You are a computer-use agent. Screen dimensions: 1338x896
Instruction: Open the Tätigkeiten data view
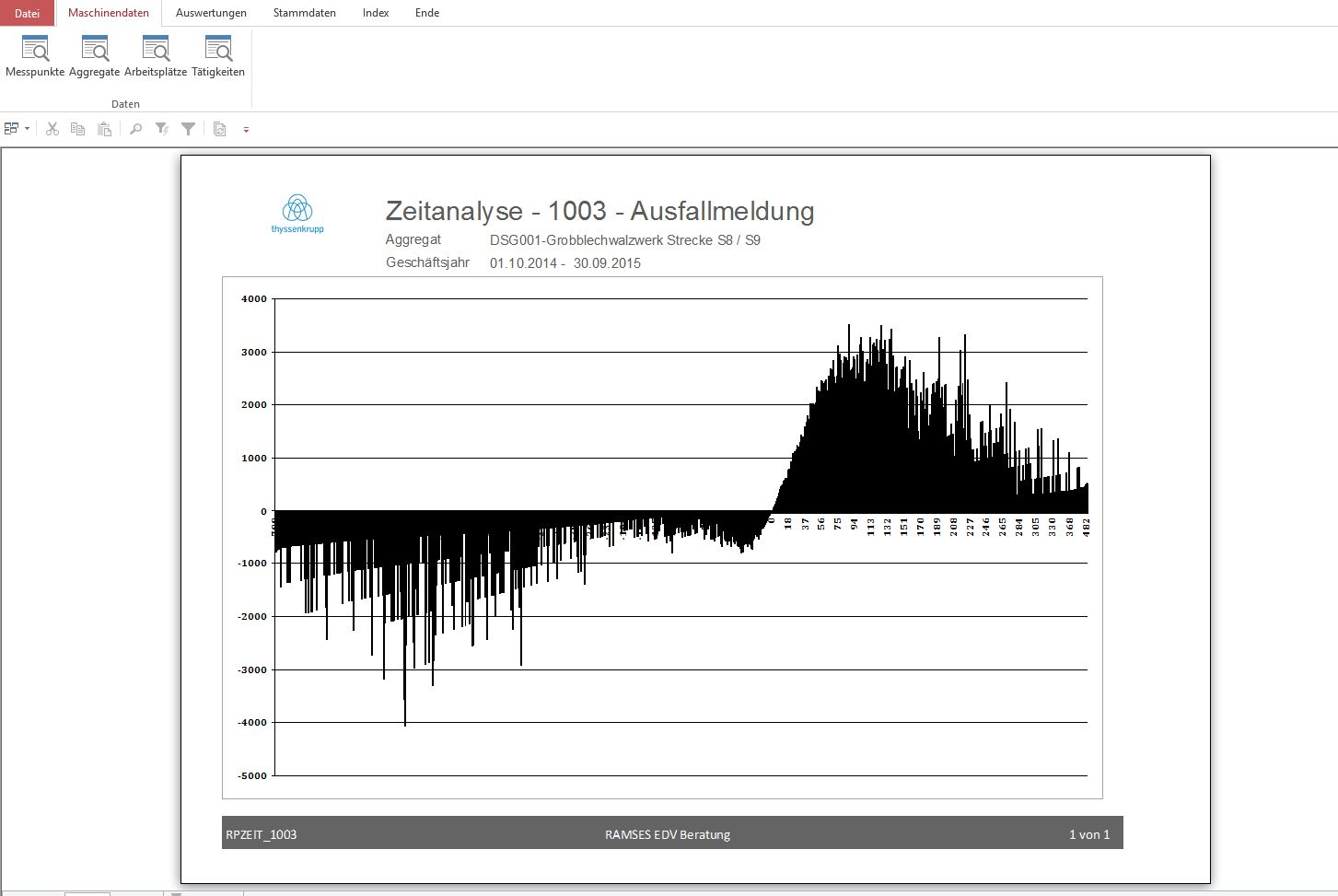tap(218, 56)
